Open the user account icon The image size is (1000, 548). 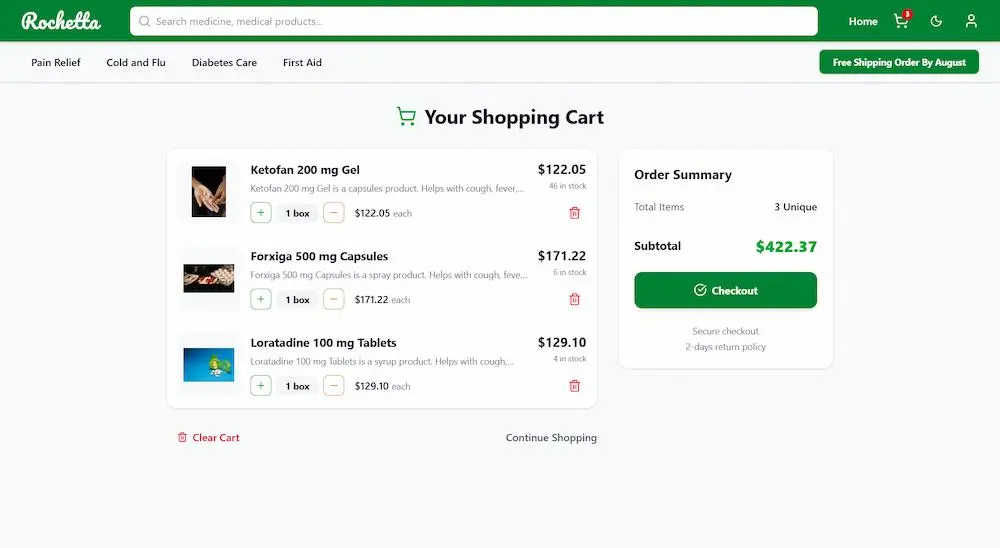point(971,21)
